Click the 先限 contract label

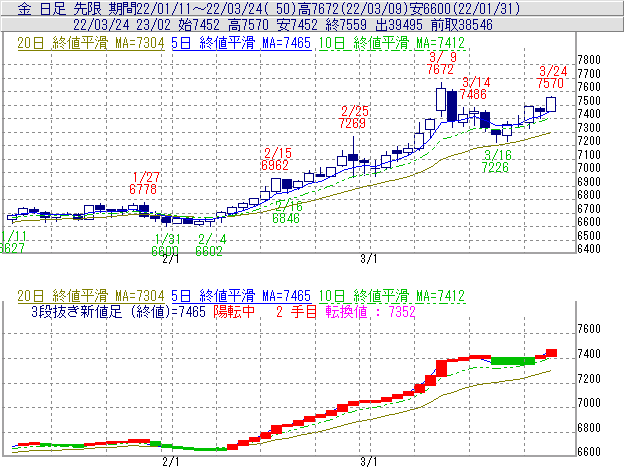[x=87, y=8]
